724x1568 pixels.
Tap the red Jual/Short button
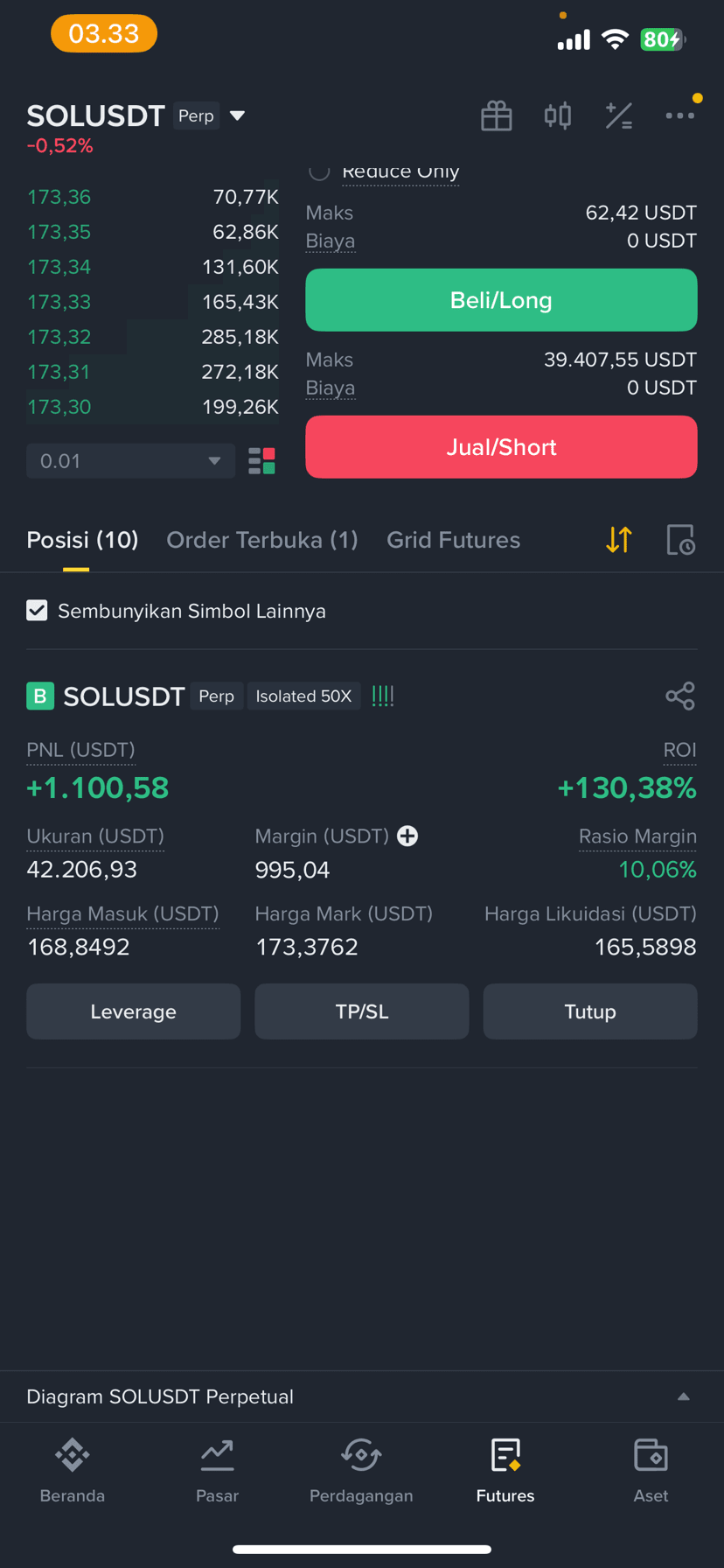(x=501, y=447)
